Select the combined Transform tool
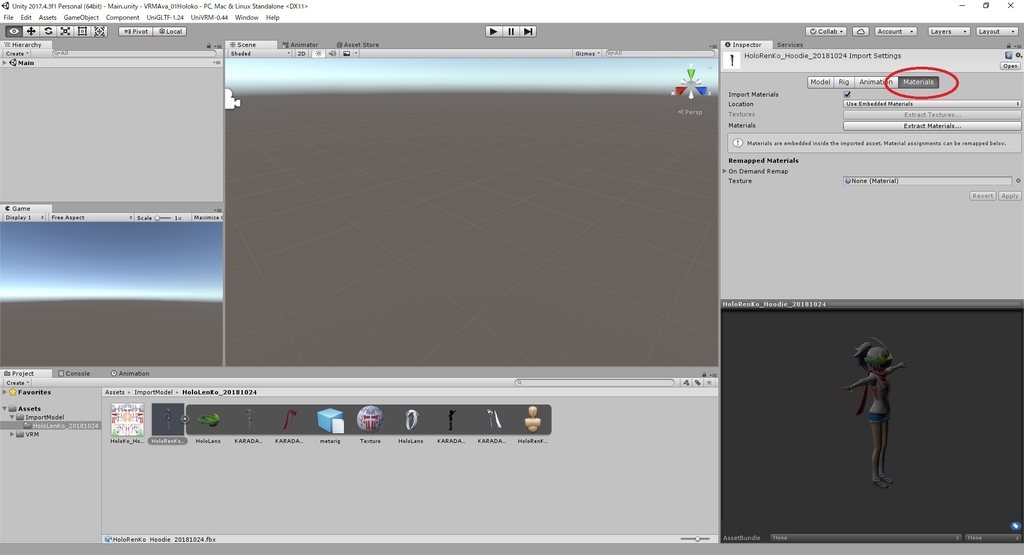Screen dimensions: 1024x555 click(x=99, y=31)
